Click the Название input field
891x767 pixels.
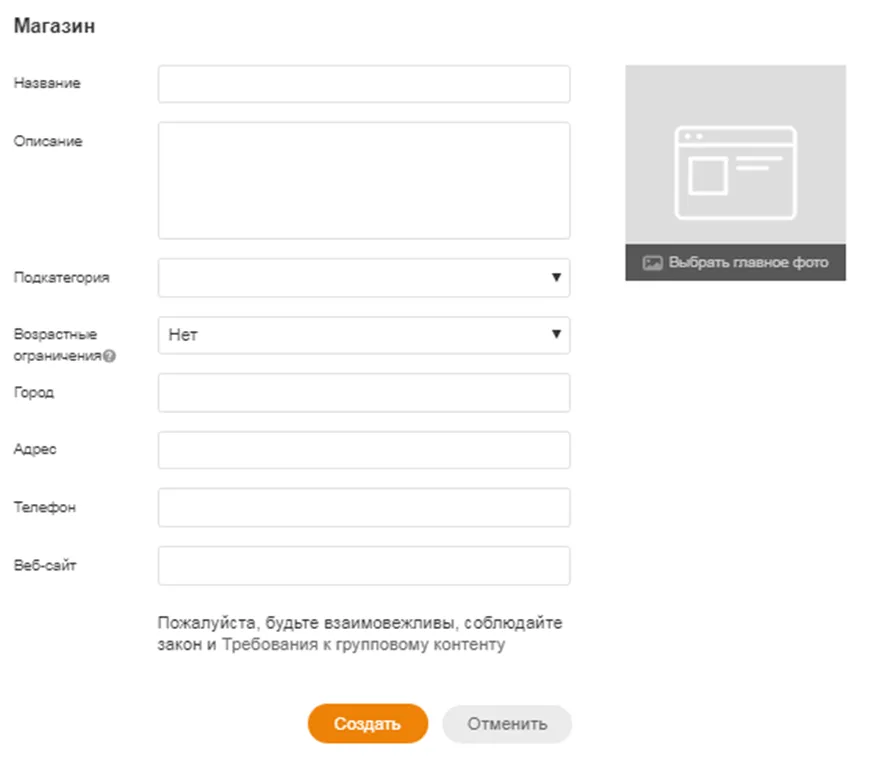coord(364,84)
